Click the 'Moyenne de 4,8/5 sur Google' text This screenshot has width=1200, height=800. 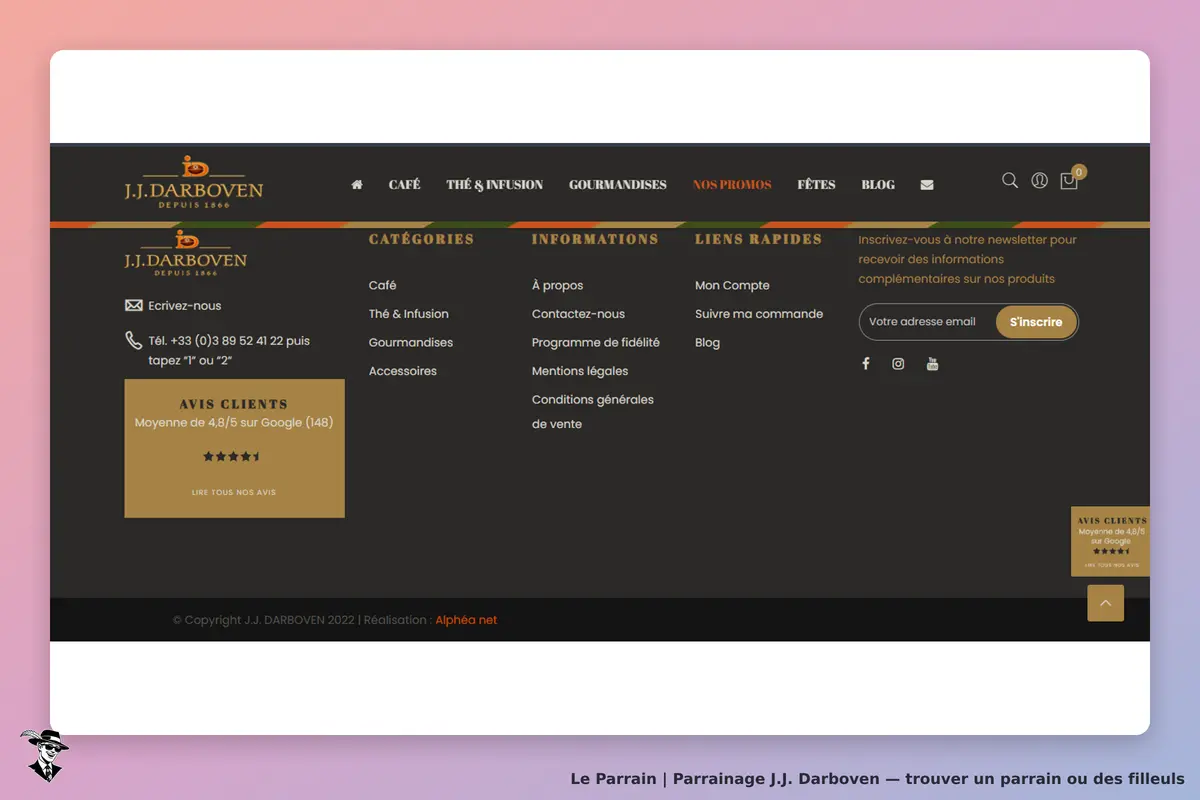(234, 422)
